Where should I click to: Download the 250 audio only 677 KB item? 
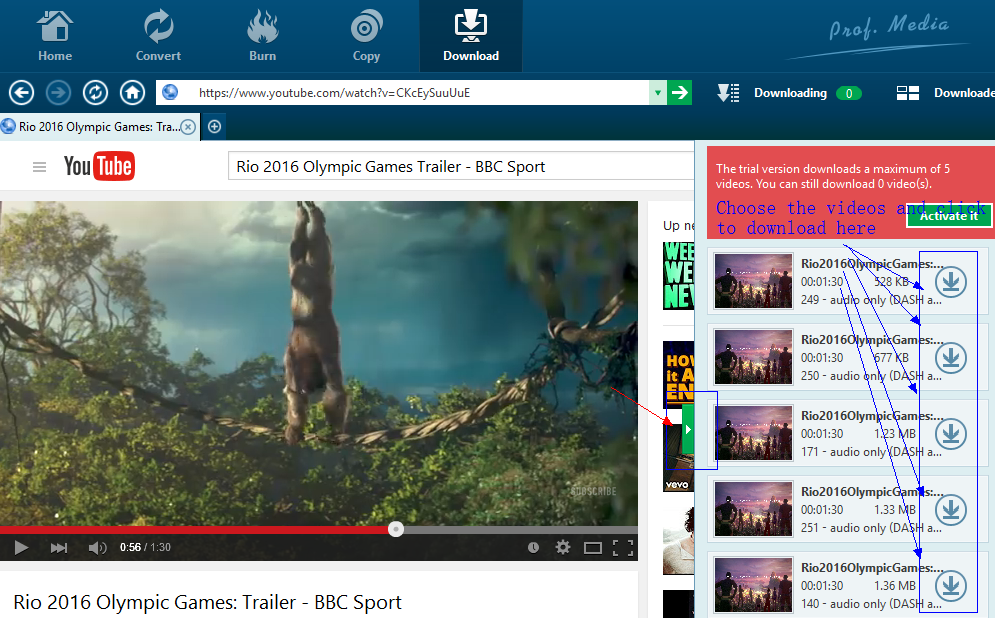point(951,357)
